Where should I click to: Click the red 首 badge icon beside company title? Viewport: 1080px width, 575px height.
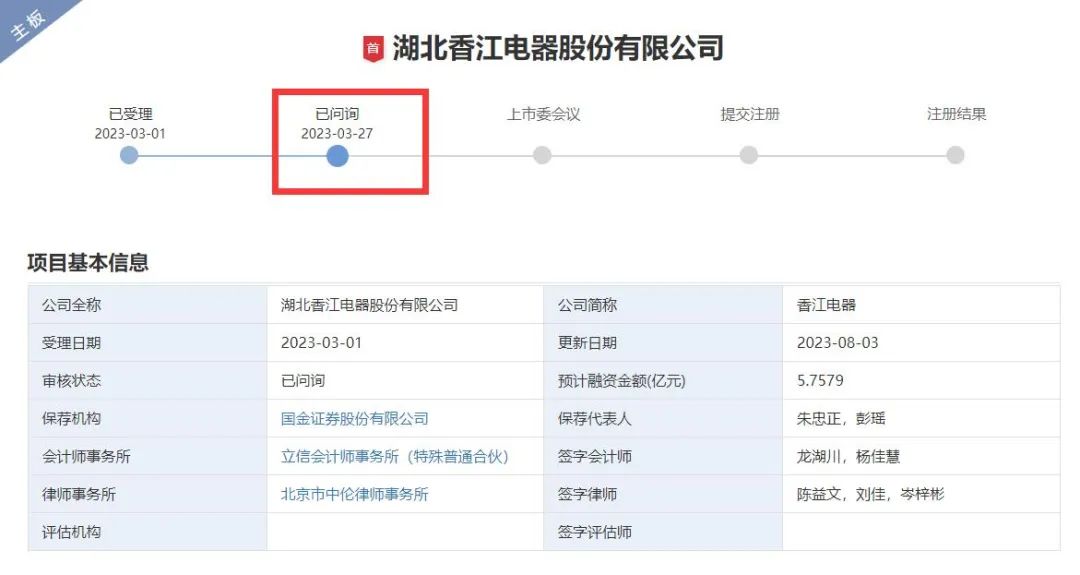[x=373, y=48]
